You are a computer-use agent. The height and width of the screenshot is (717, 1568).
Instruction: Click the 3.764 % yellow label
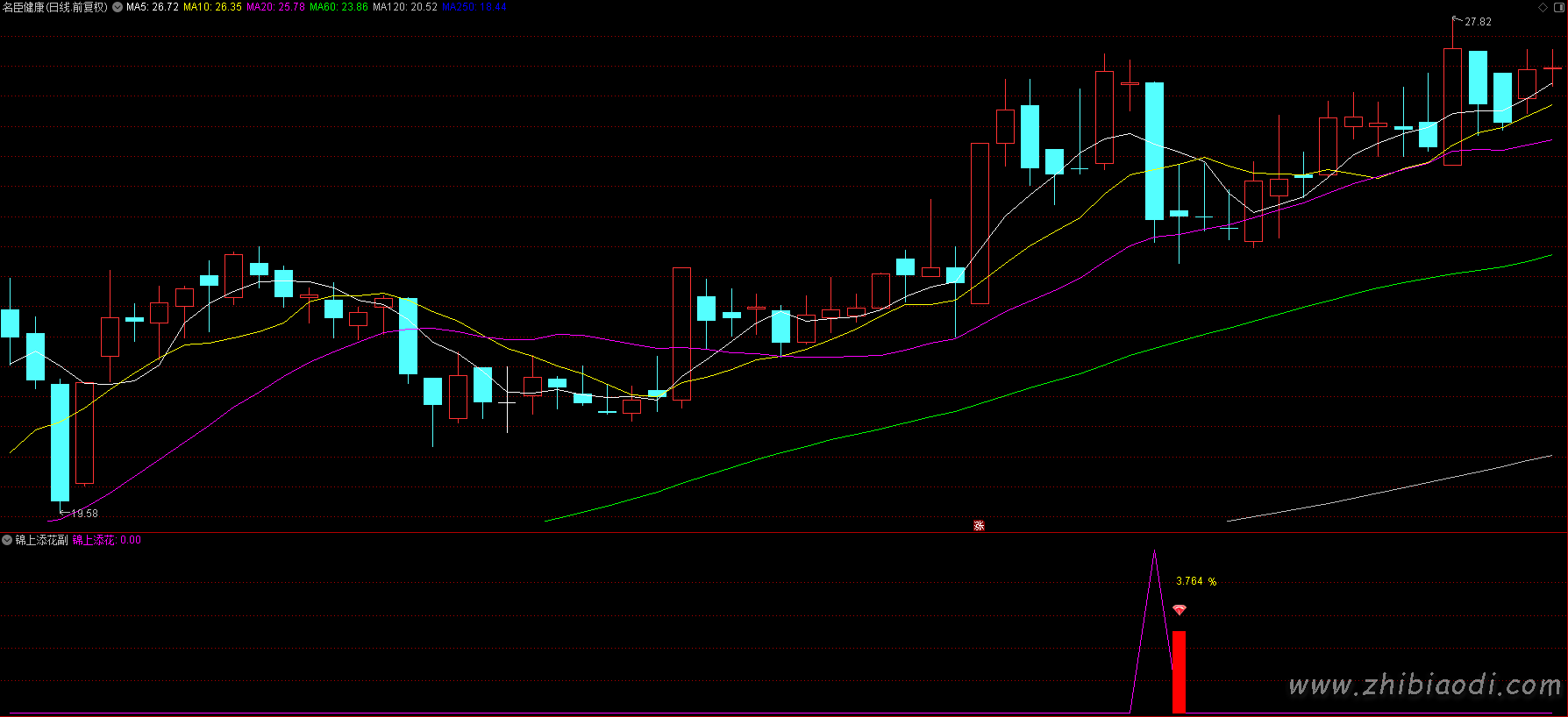pyautogui.click(x=1195, y=581)
